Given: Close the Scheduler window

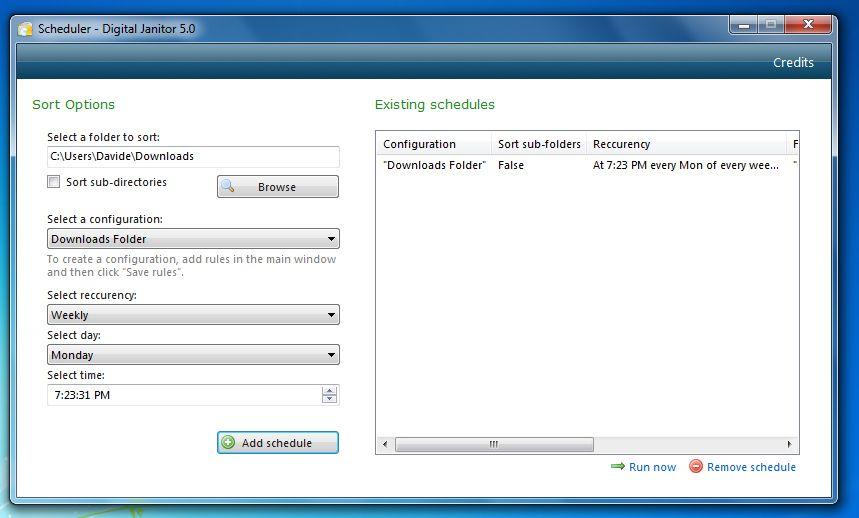Looking at the screenshot, I should [x=808, y=25].
